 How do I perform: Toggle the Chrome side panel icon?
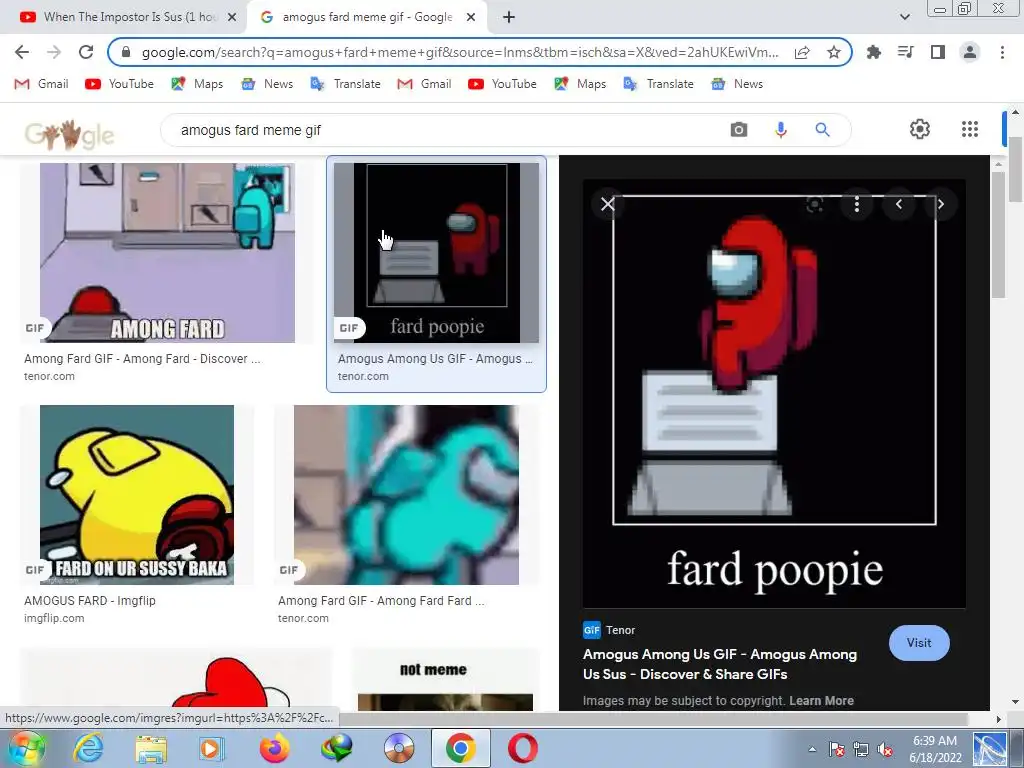pyautogui.click(x=937, y=52)
